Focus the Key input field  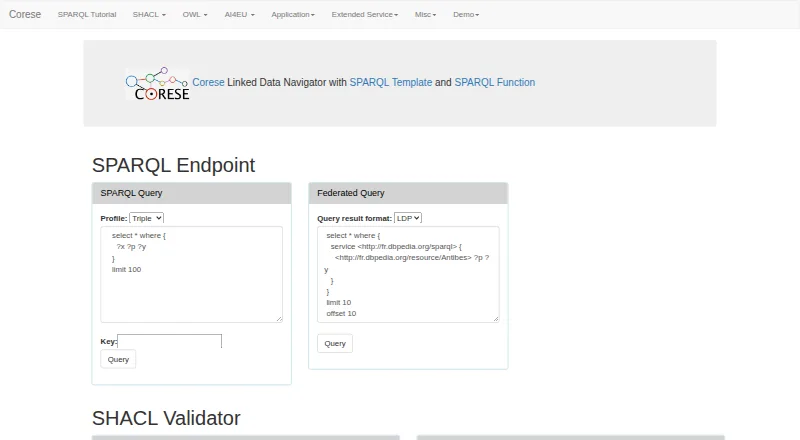tap(169, 341)
